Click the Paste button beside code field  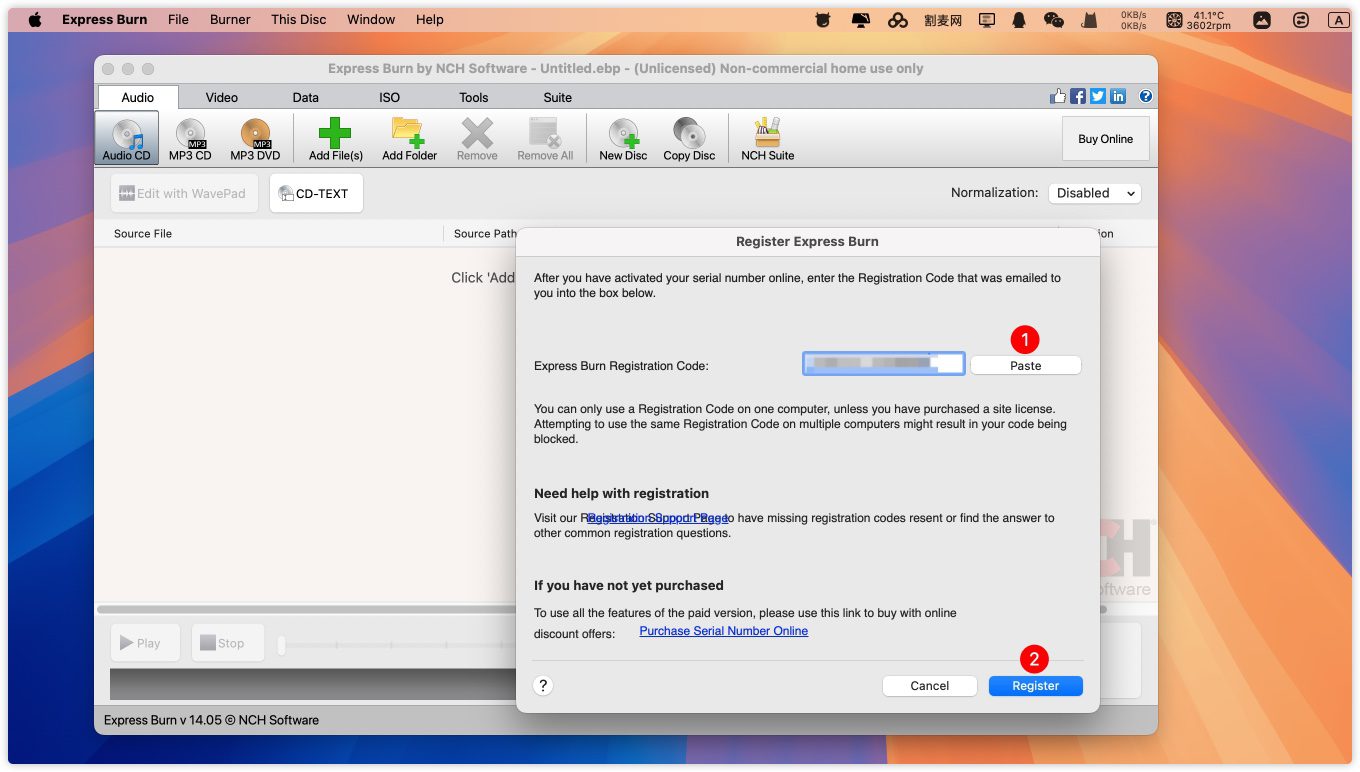point(1025,366)
